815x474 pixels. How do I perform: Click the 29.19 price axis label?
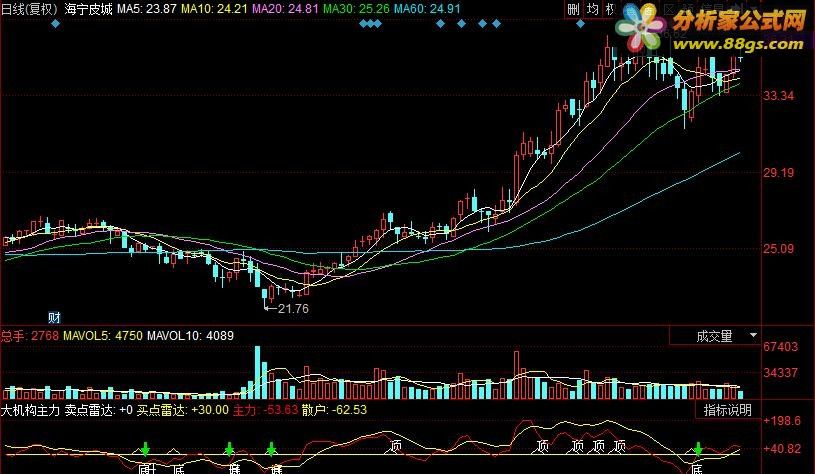[x=778, y=173]
